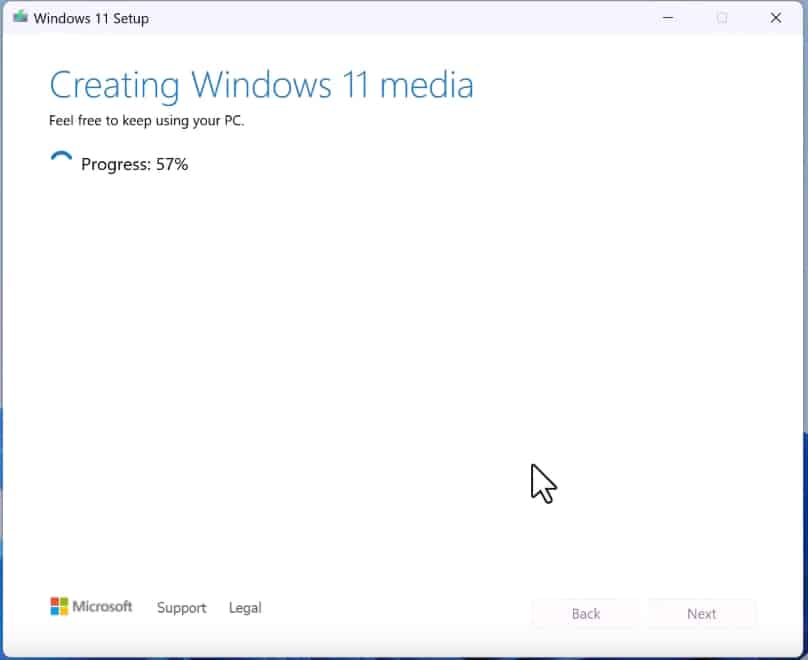The width and height of the screenshot is (808, 660).
Task: Click the Back button
Action: tap(585, 613)
